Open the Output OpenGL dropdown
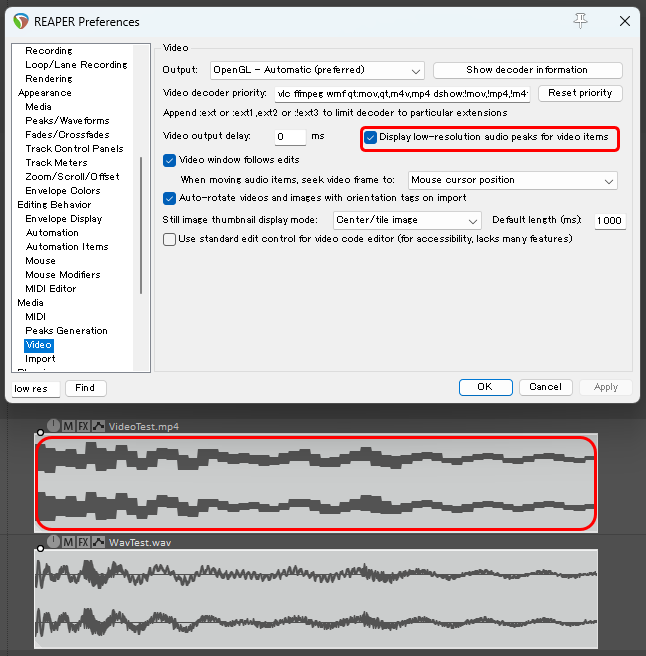The height and width of the screenshot is (656, 646). 317,70
